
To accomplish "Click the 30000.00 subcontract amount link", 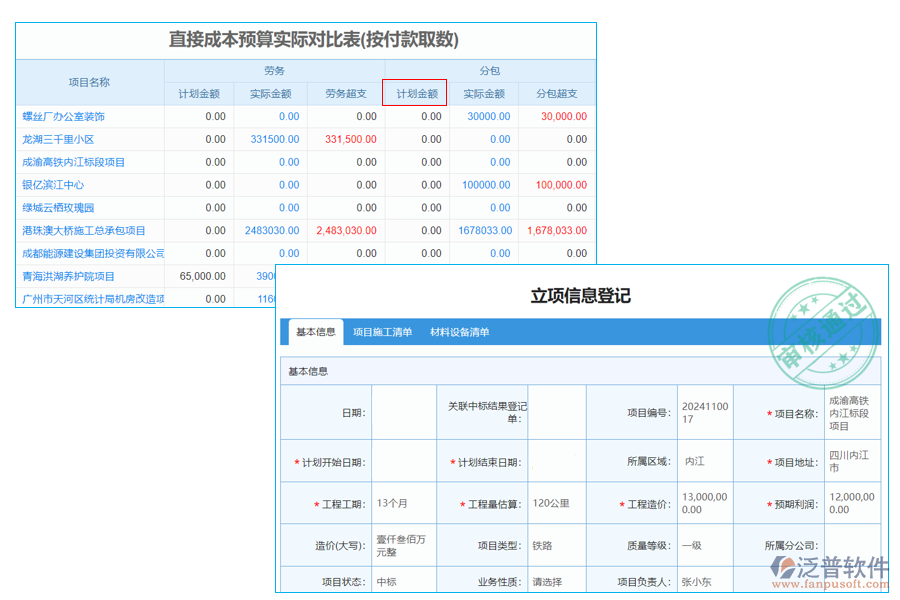I will click(x=488, y=116).
